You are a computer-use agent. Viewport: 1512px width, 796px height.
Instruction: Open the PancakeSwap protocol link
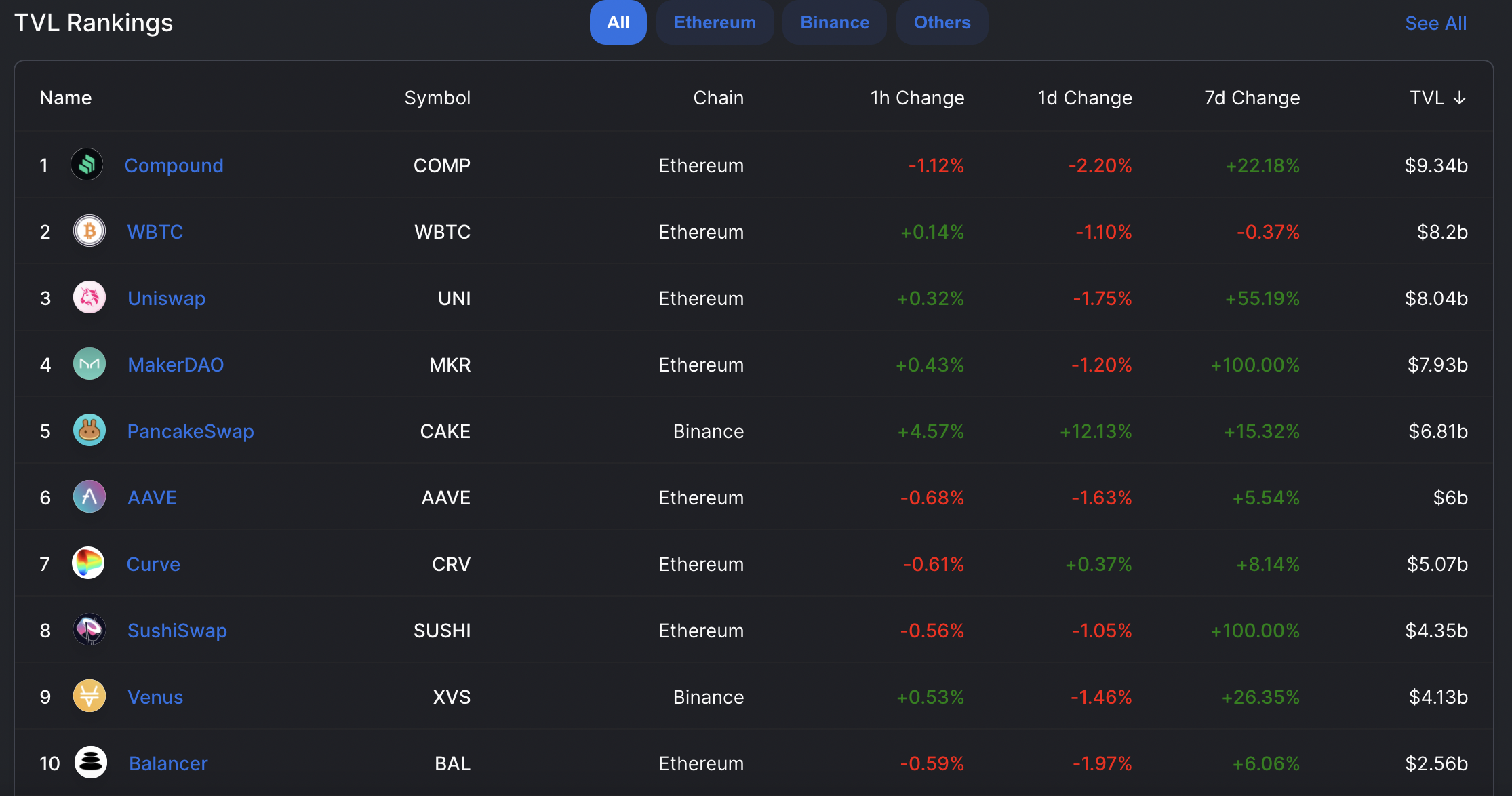[191, 431]
